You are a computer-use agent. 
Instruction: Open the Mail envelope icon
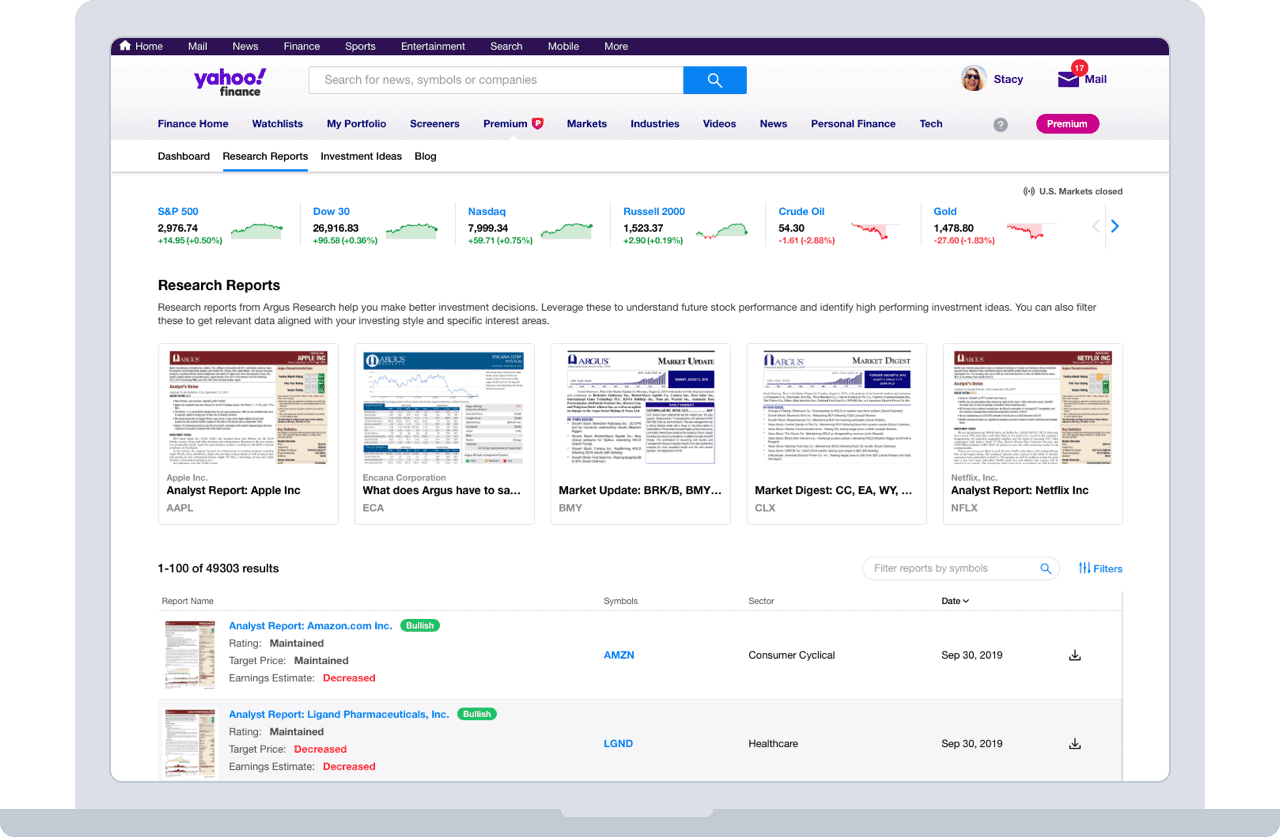coord(1068,79)
